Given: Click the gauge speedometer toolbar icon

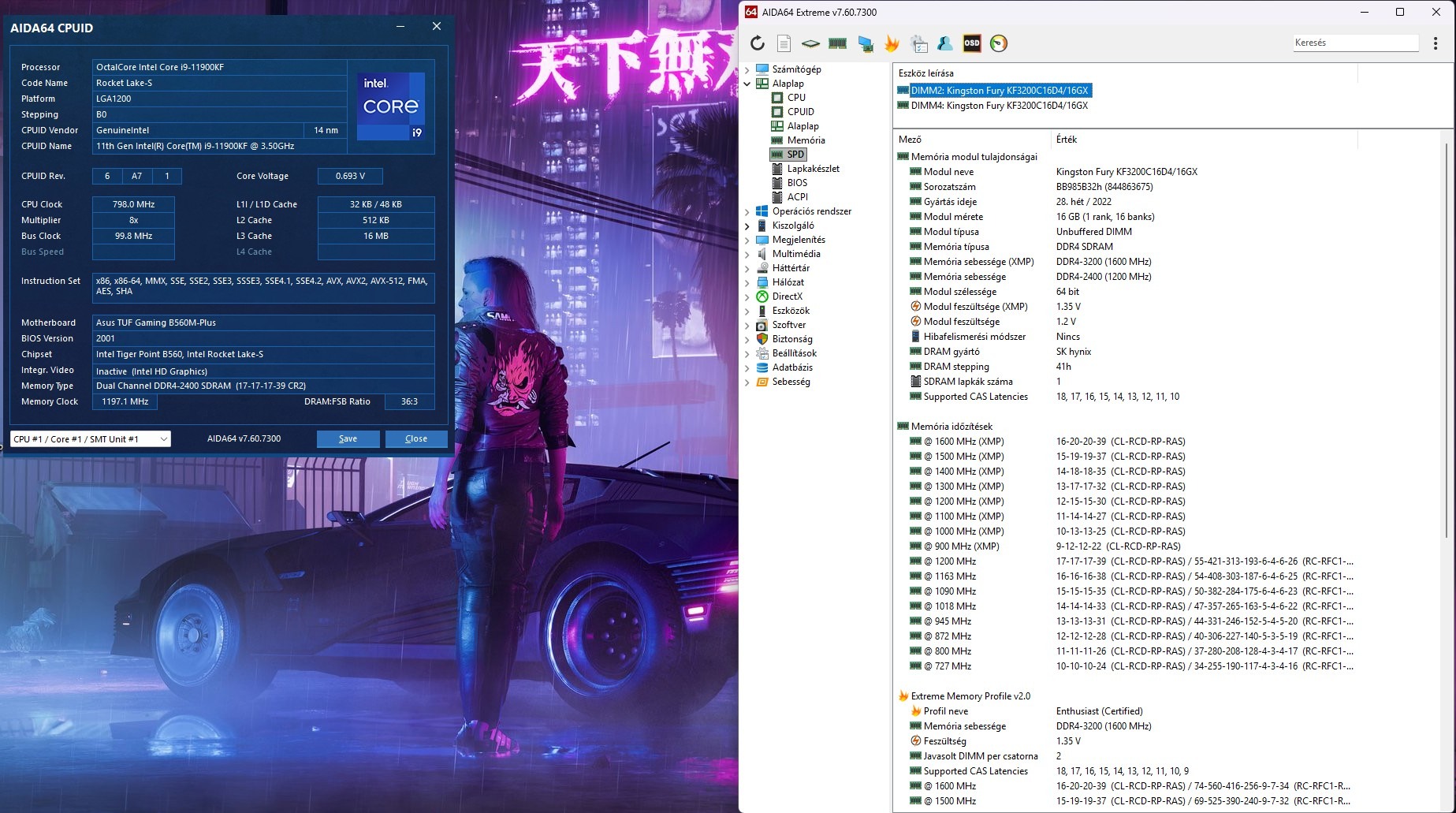Looking at the screenshot, I should [x=999, y=43].
